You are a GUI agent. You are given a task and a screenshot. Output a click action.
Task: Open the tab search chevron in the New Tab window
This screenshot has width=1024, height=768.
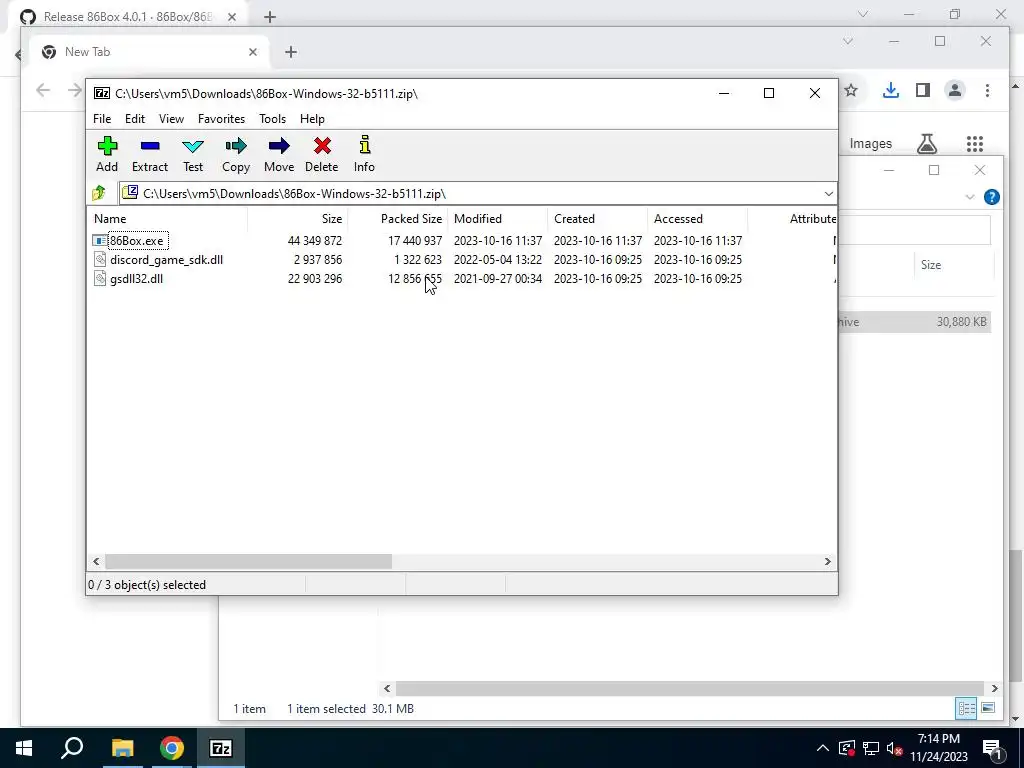pyautogui.click(x=848, y=41)
